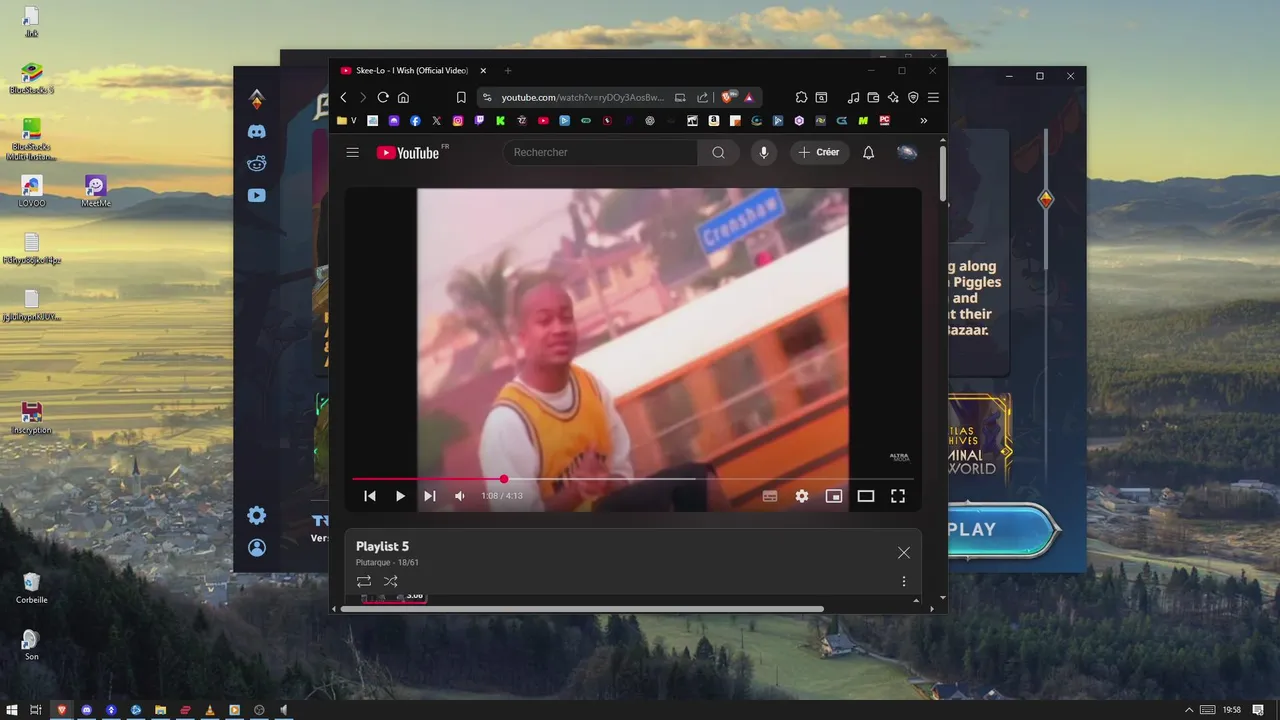Focus the Rechercher search field
The width and height of the screenshot is (1280, 720).
click(x=601, y=152)
